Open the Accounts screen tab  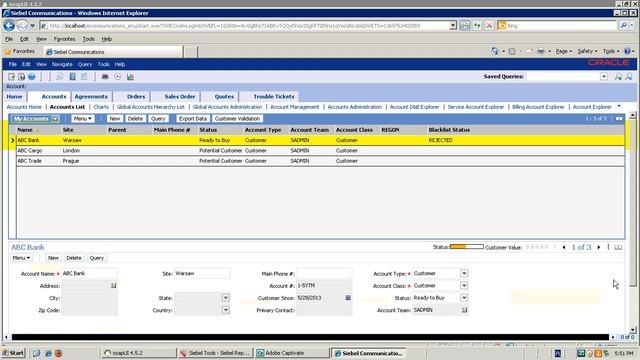click(54, 97)
